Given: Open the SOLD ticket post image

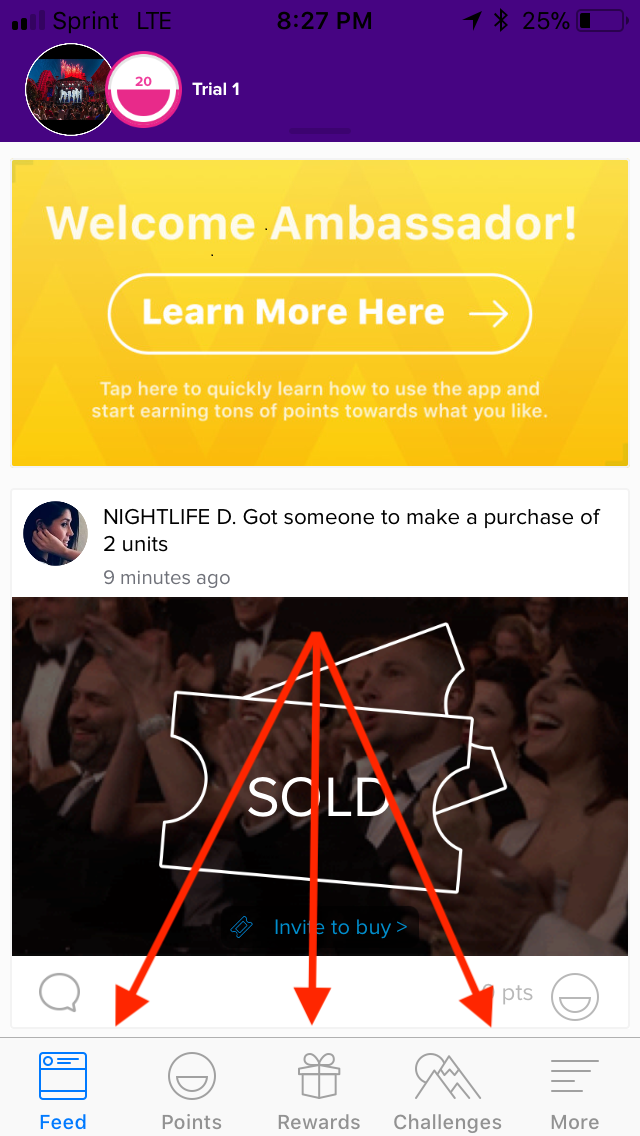Looking at the screenshot, I should click(x=320, y=776).
